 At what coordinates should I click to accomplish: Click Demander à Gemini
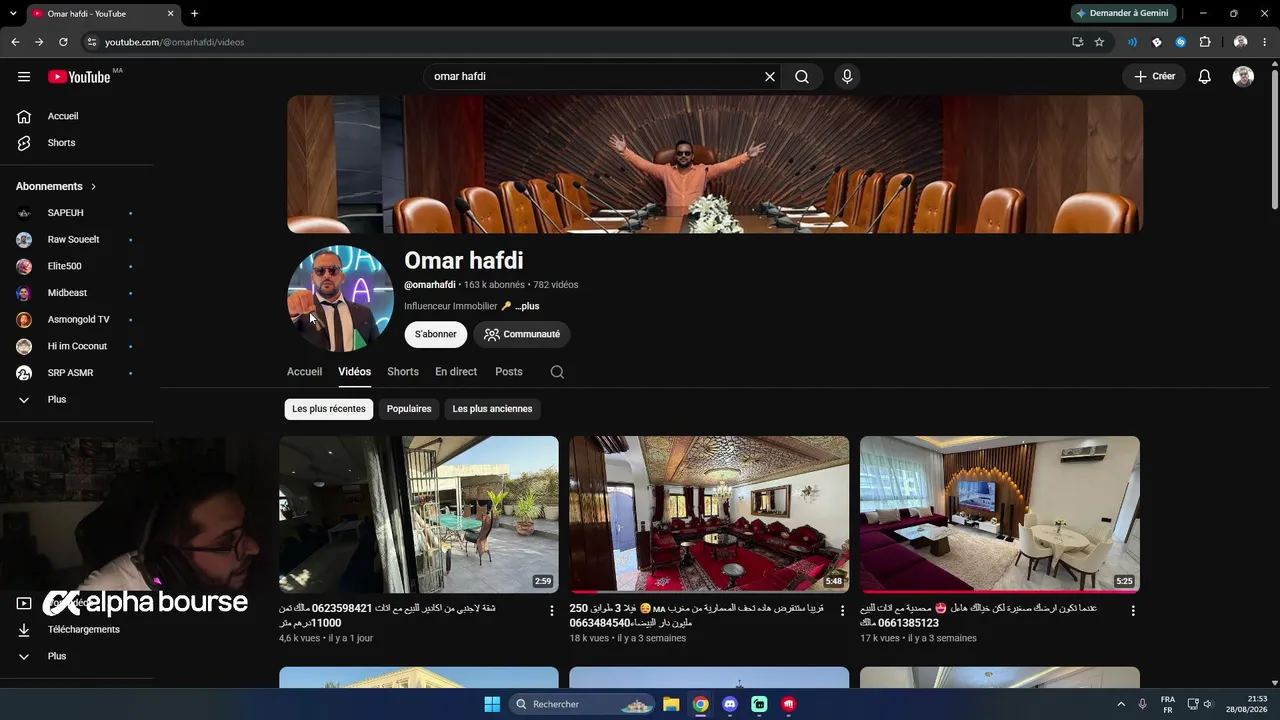1121,13
